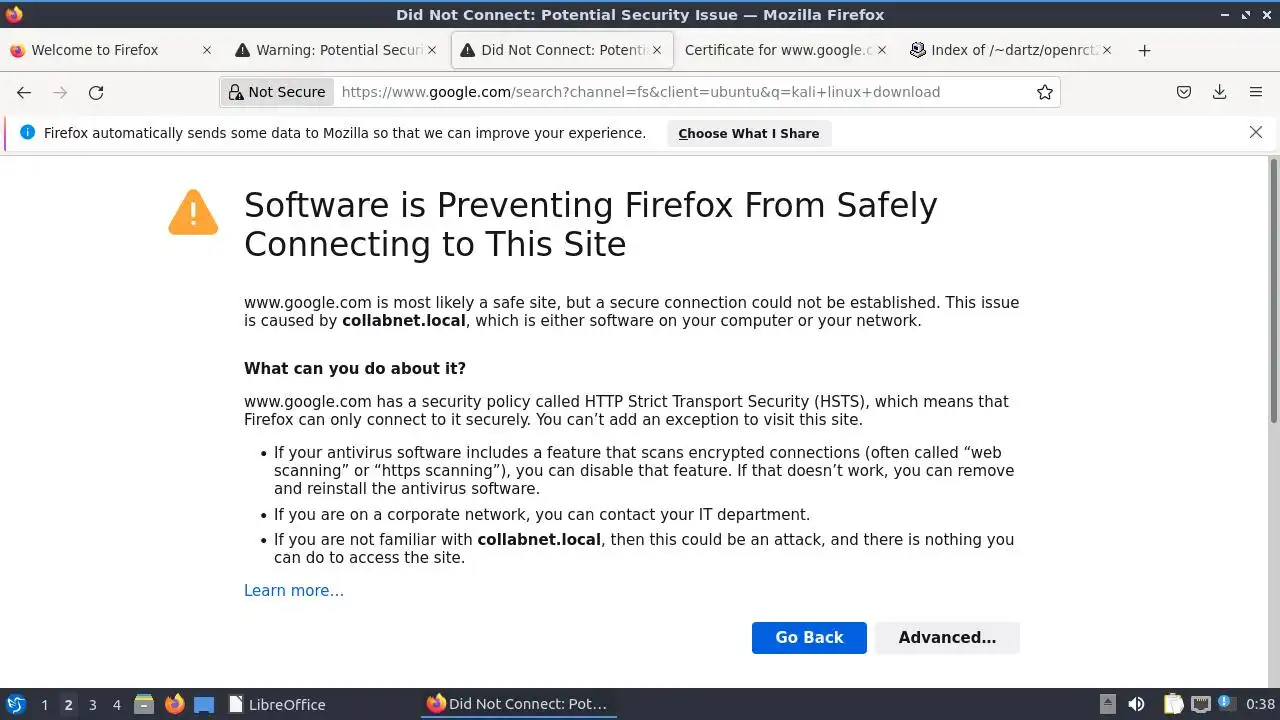Bookmark this page with the star icon

(1045, 92)
